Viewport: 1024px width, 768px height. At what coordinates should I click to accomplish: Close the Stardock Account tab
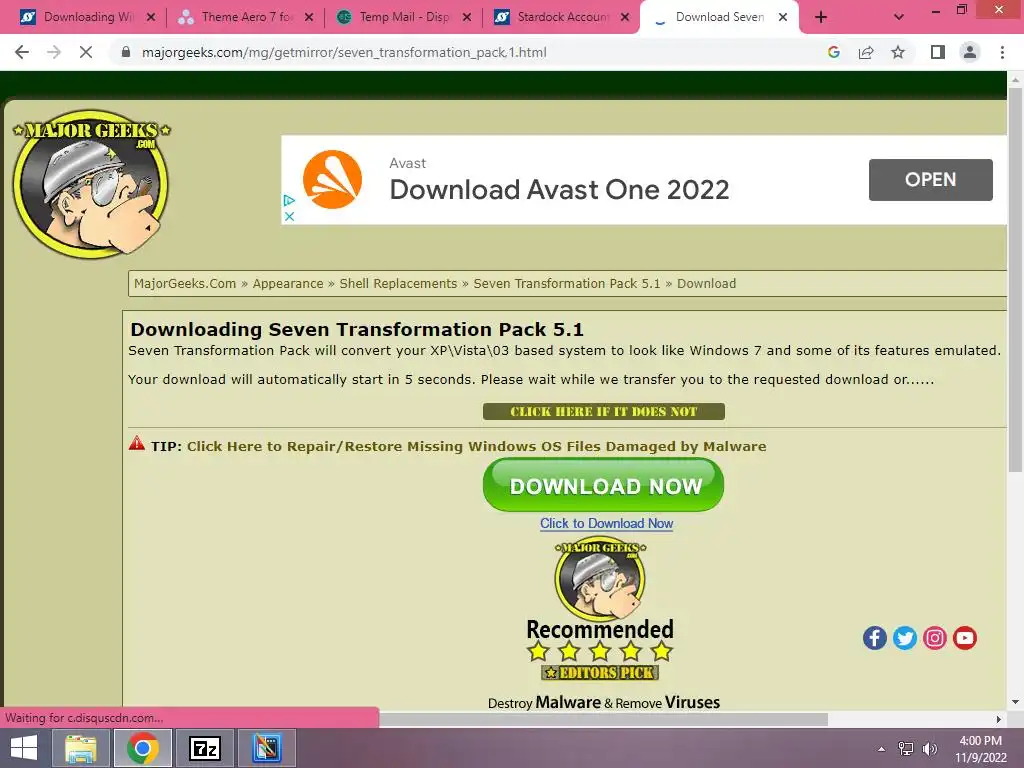(625, 17)
